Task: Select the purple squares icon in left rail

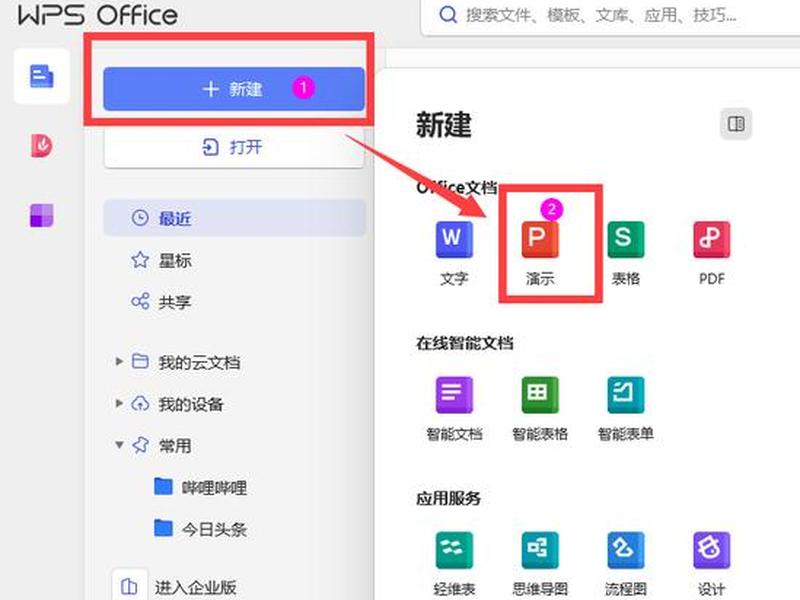Action: point(41,215)
